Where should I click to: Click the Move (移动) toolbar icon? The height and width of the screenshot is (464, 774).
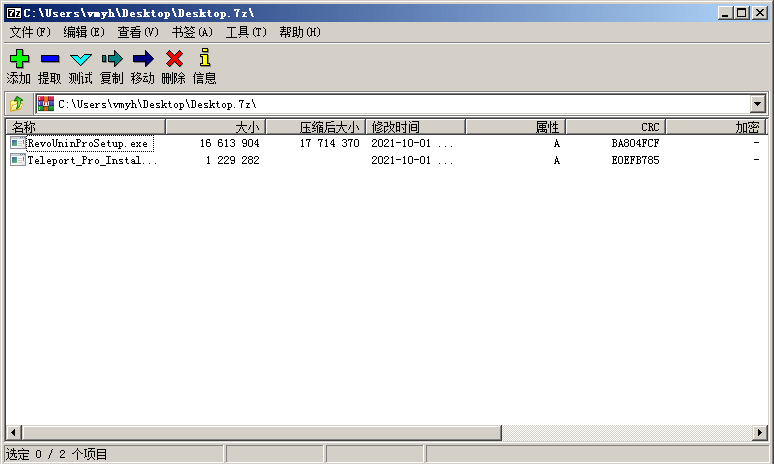[142, 60]
